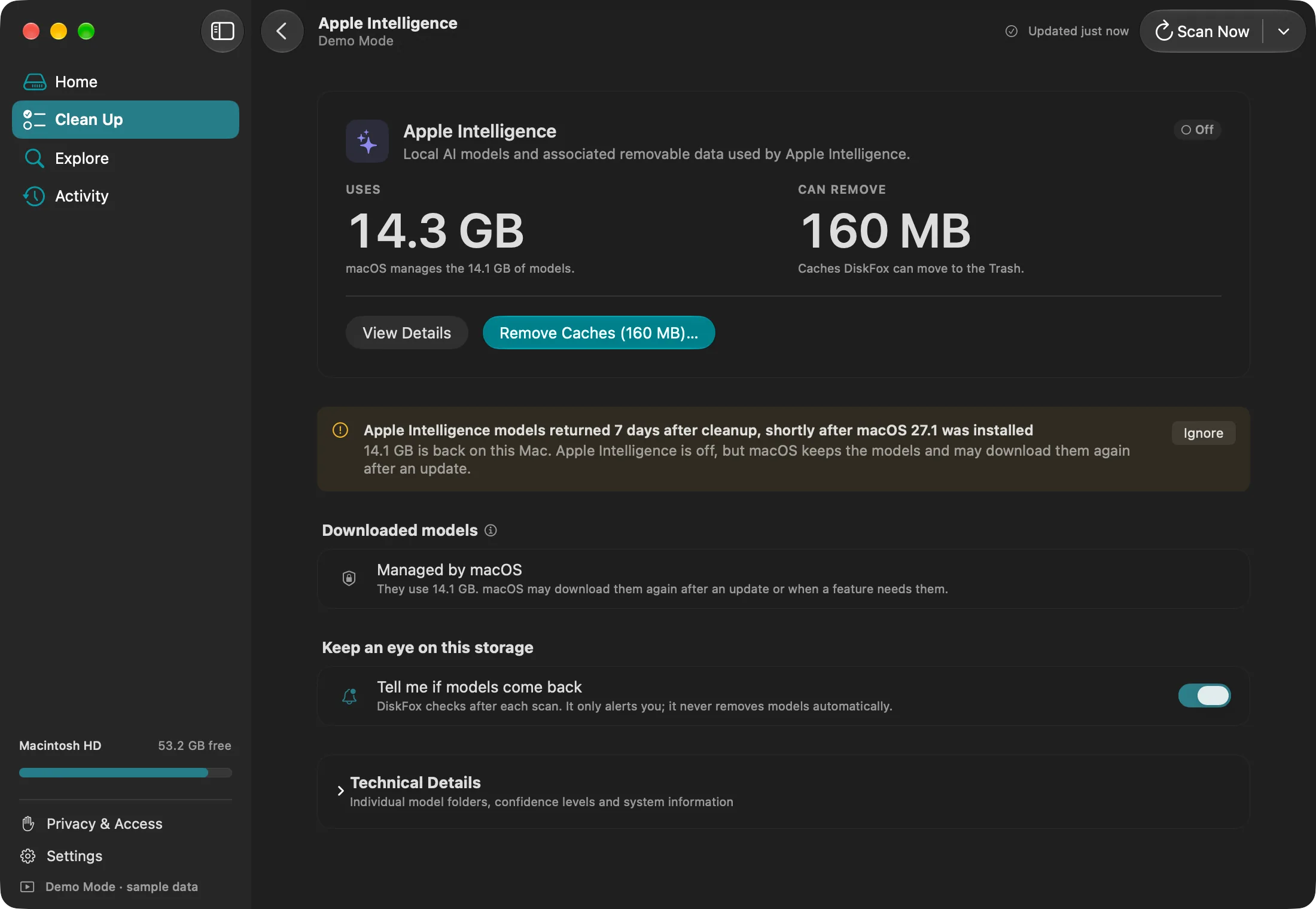Click the Off status badge
The image size is (1316, 909).
(x=1197, y=130)
